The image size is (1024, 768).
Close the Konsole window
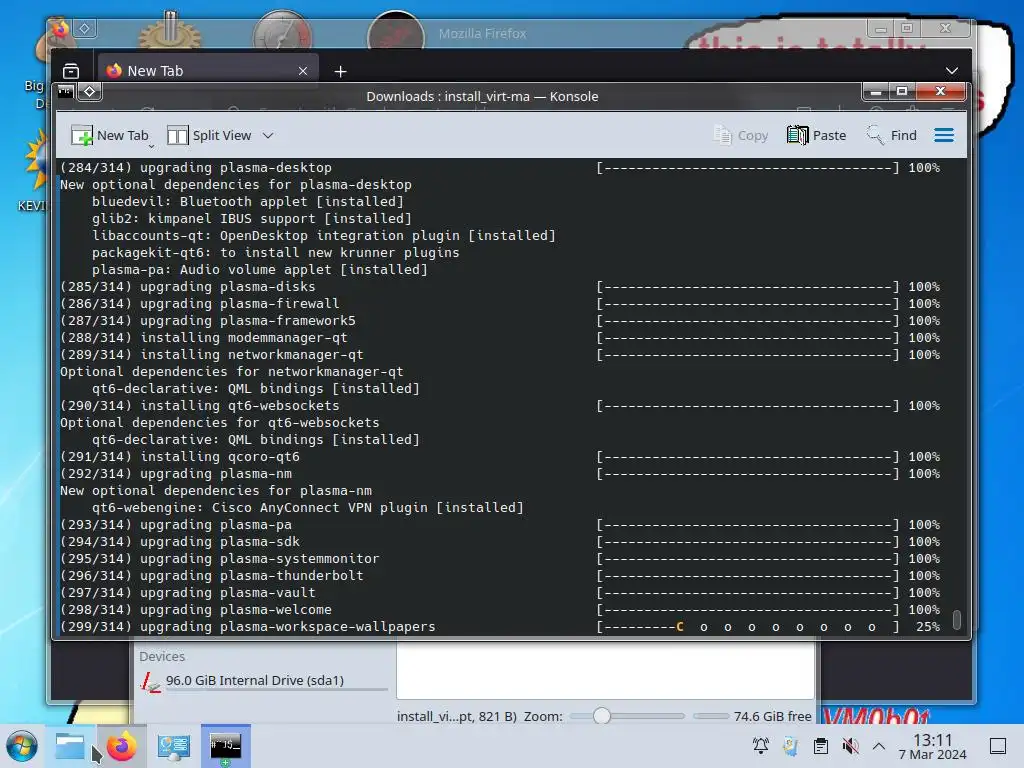pos(940,91)
